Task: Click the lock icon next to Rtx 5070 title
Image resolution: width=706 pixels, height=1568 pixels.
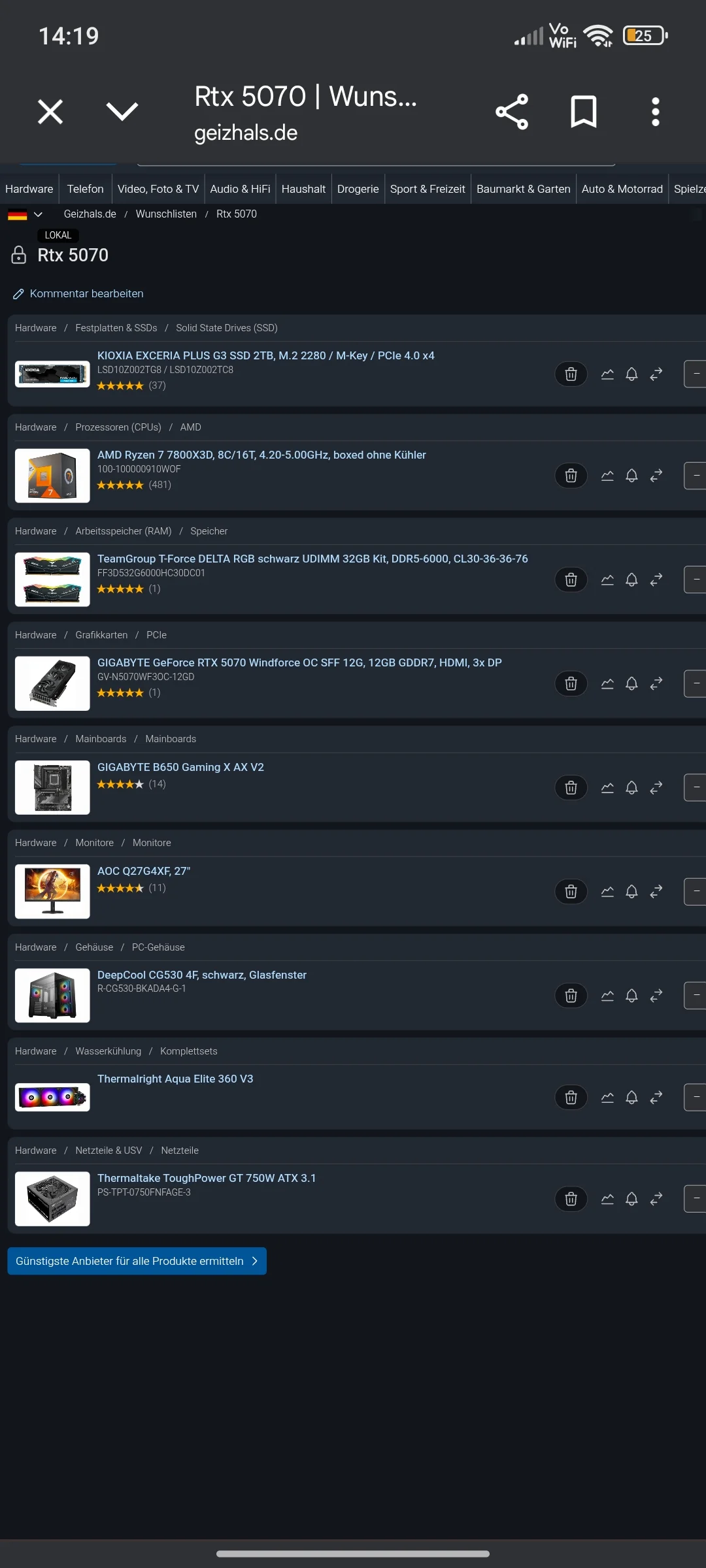Action: coord(19,255)
